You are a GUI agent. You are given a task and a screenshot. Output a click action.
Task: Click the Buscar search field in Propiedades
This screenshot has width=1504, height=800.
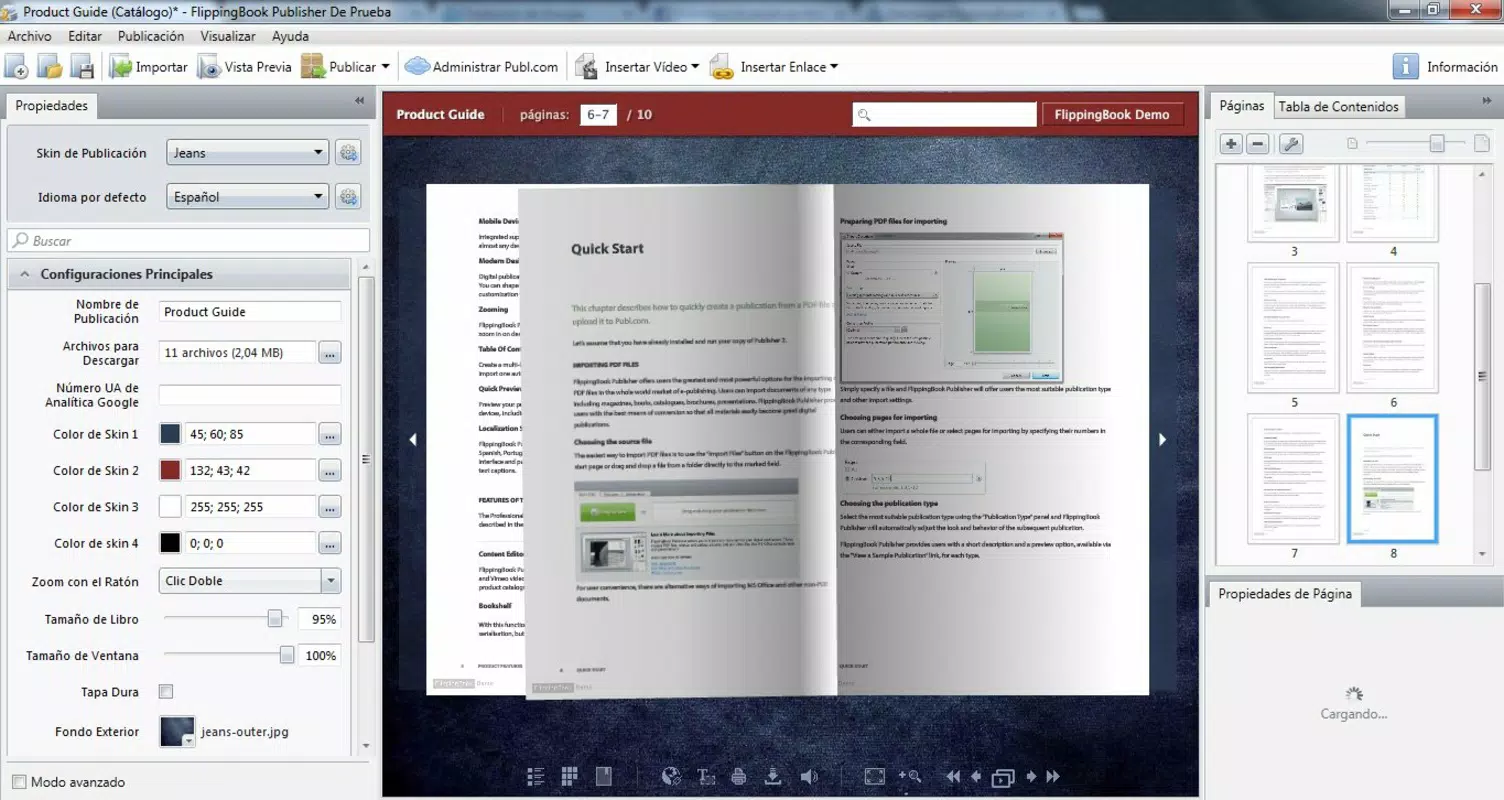click(x=189, y=241)
